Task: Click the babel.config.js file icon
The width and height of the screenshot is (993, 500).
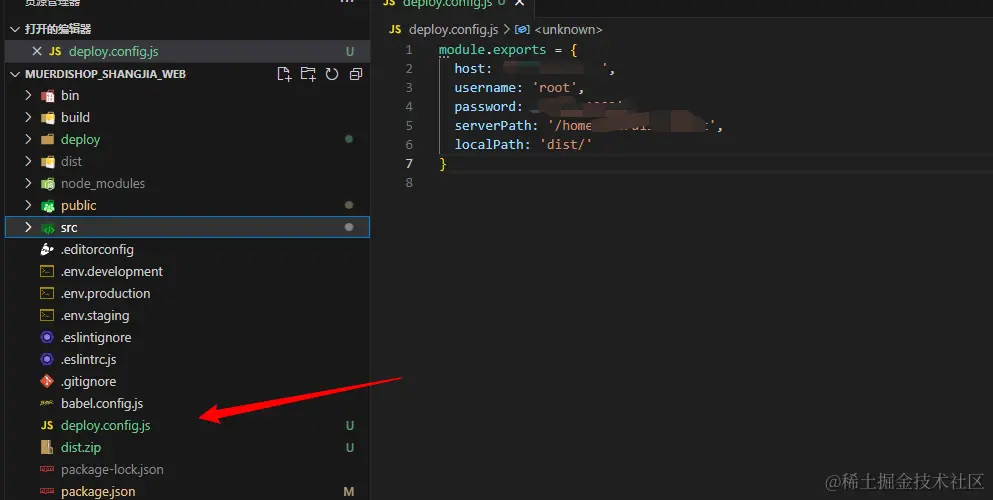Action: click(x=47, y=403)
